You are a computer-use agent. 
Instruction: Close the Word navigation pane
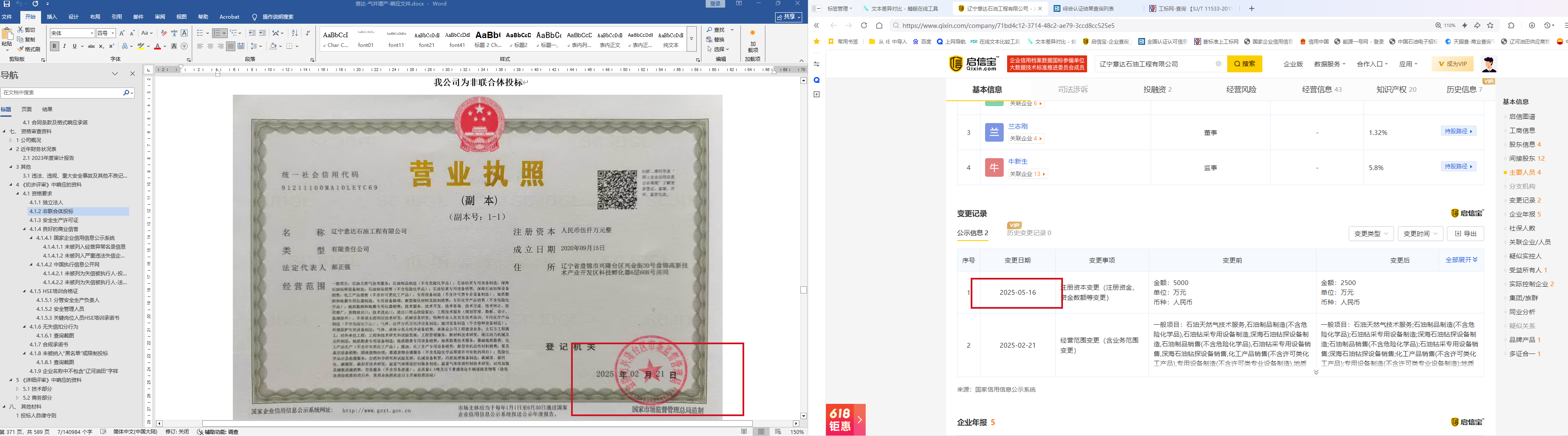[x=132, y=74]
